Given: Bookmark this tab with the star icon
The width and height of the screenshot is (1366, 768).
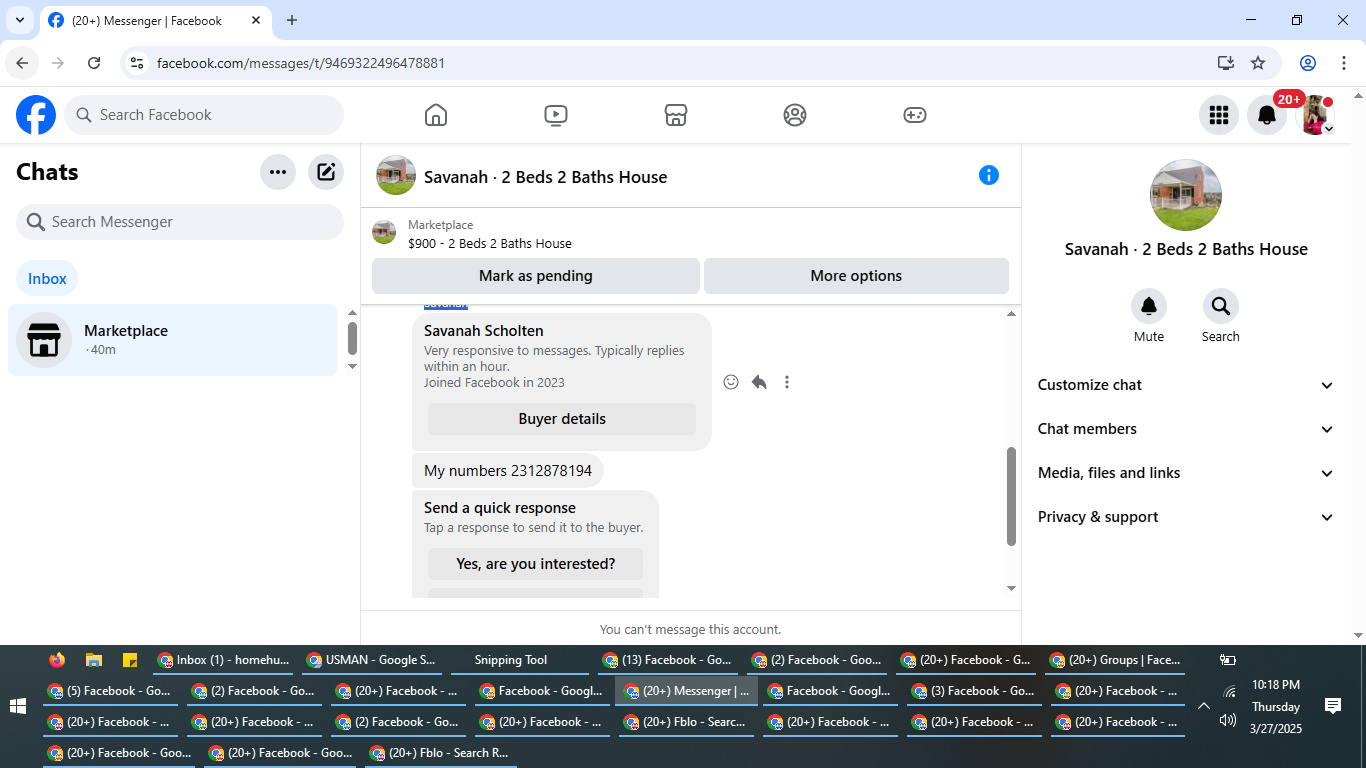Looking at the screenshot, I should point(1258,63).
